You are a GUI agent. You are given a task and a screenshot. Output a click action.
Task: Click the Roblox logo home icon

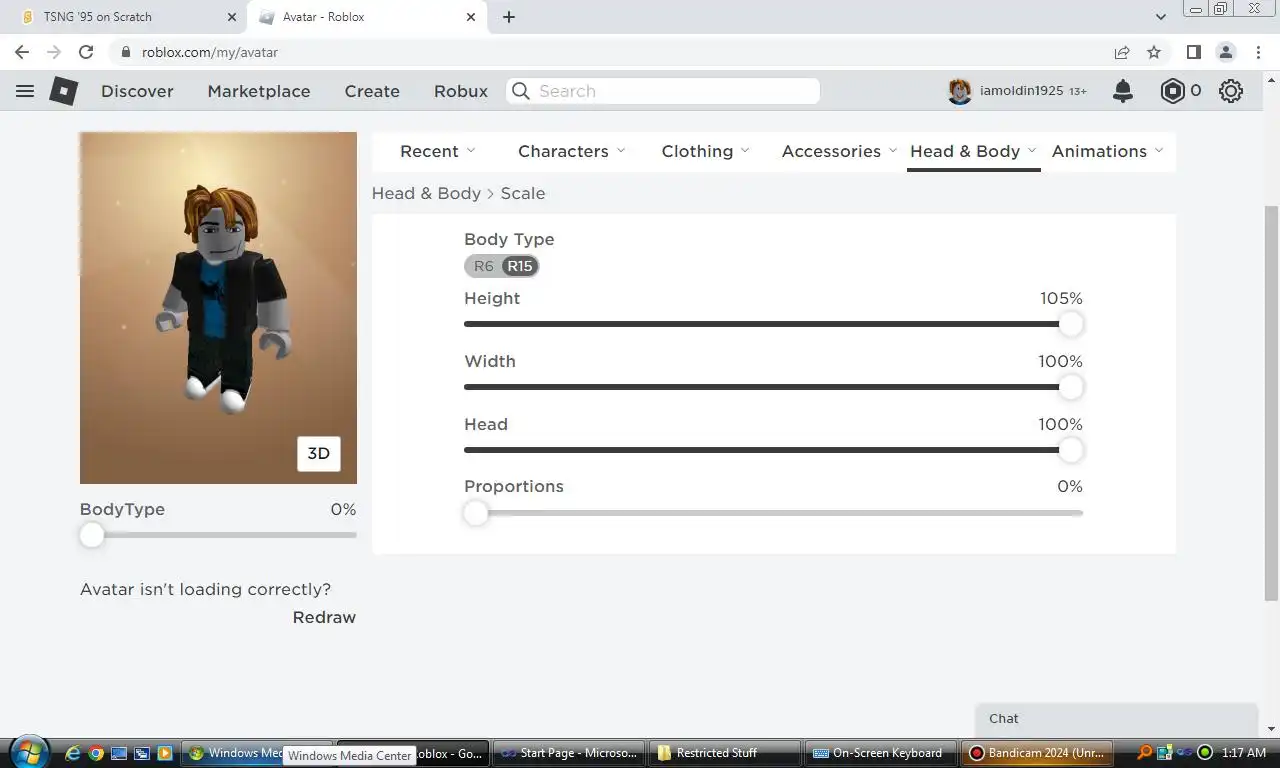[64, 91]
